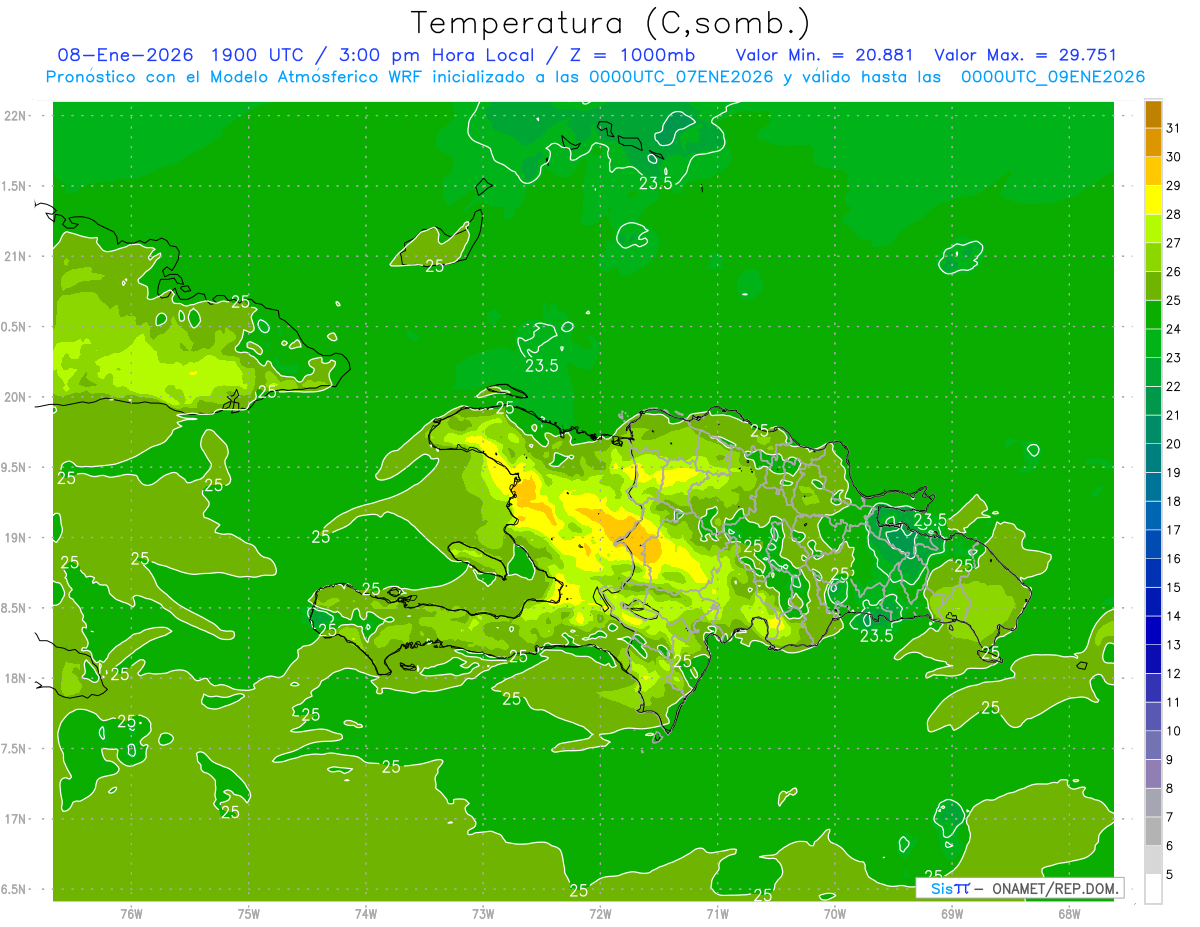The image size is (1200, 927).
Task: Click the truncated '9.5N' latitude label
Action: click(x=15, y=467)
